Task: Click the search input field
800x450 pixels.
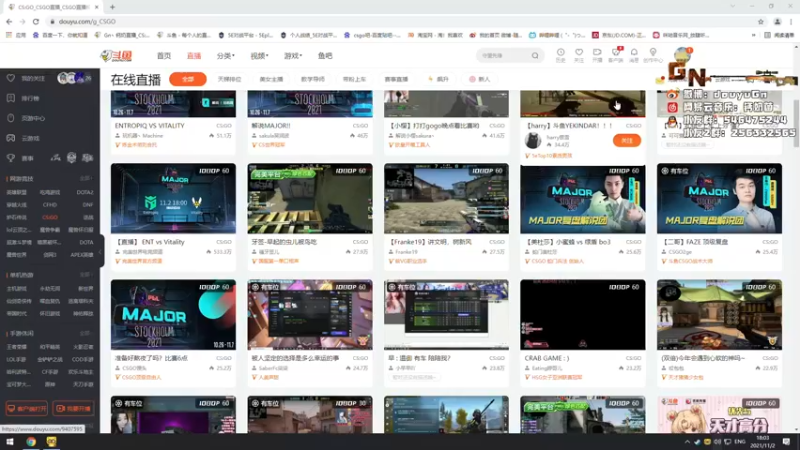Action: point(504,56)
